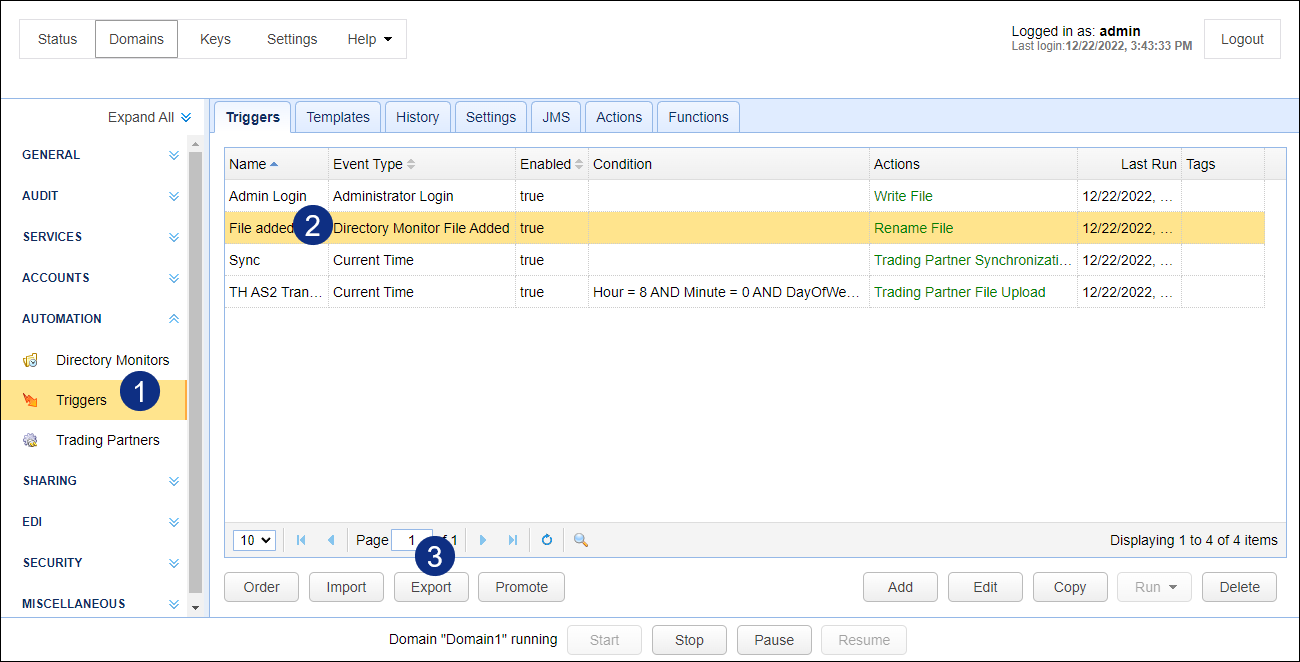Open the Help dropdown menu

click(370, 39)
